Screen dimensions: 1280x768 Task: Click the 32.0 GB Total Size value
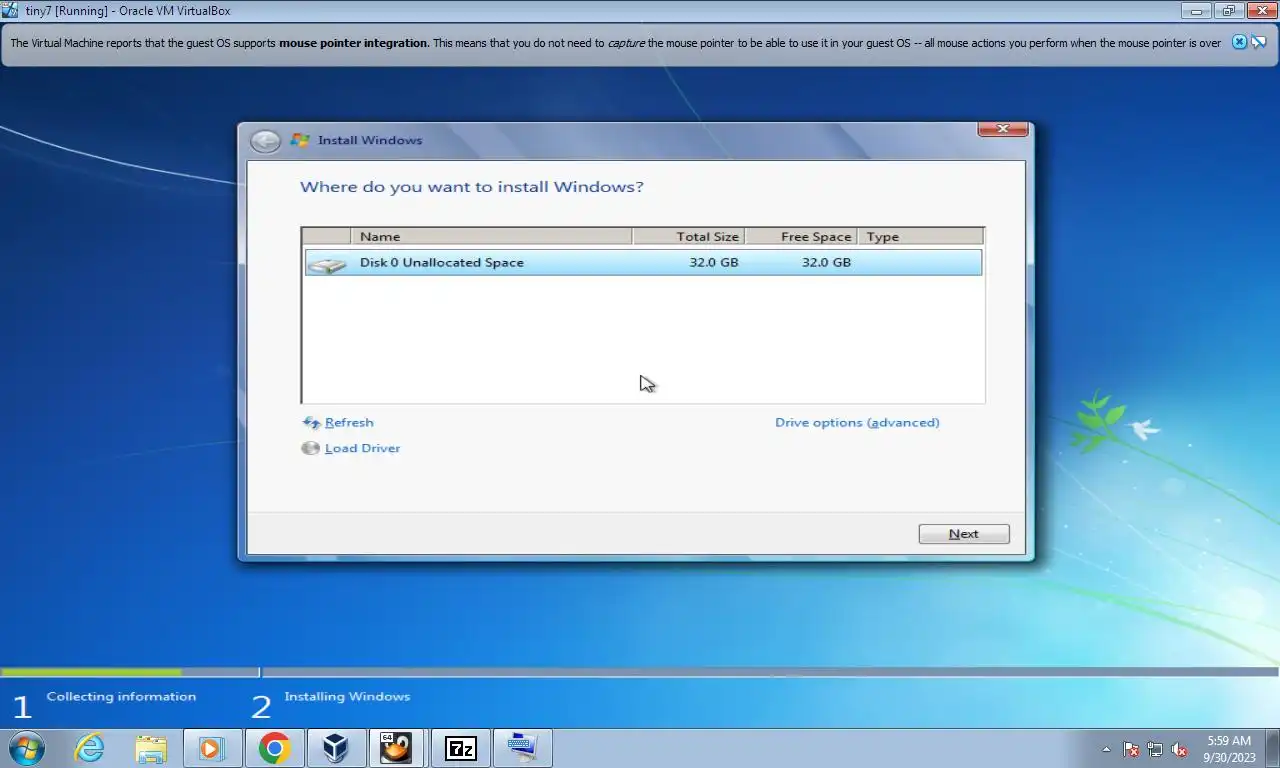(714, 263)
